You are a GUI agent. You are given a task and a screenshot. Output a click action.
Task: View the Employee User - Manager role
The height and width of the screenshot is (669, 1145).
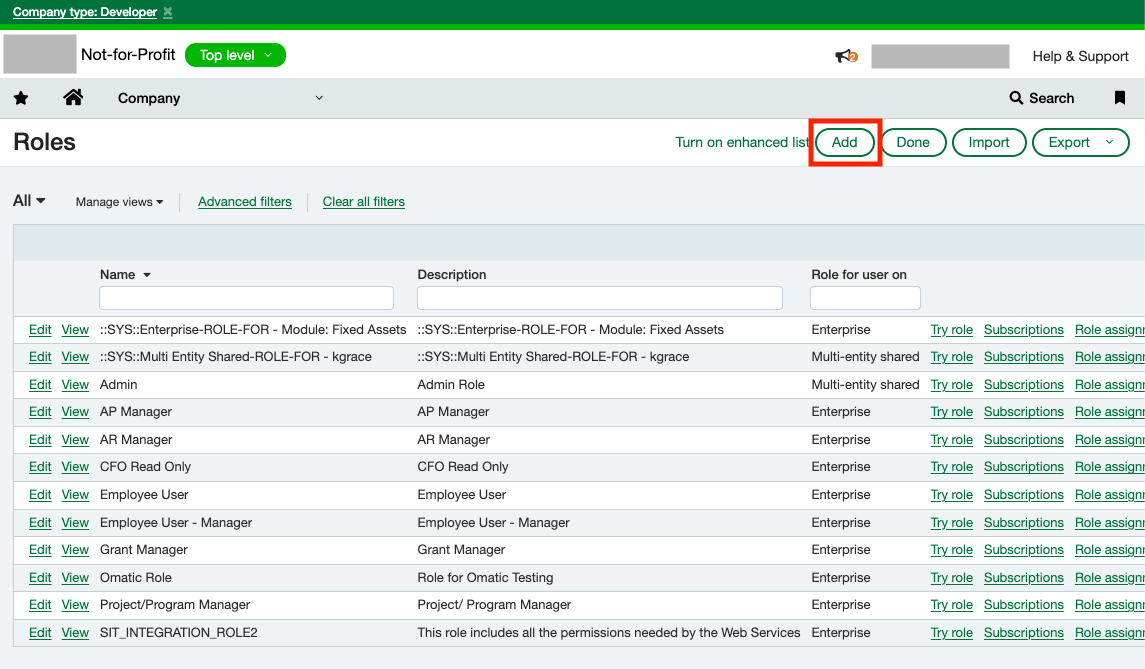[75, 523]
